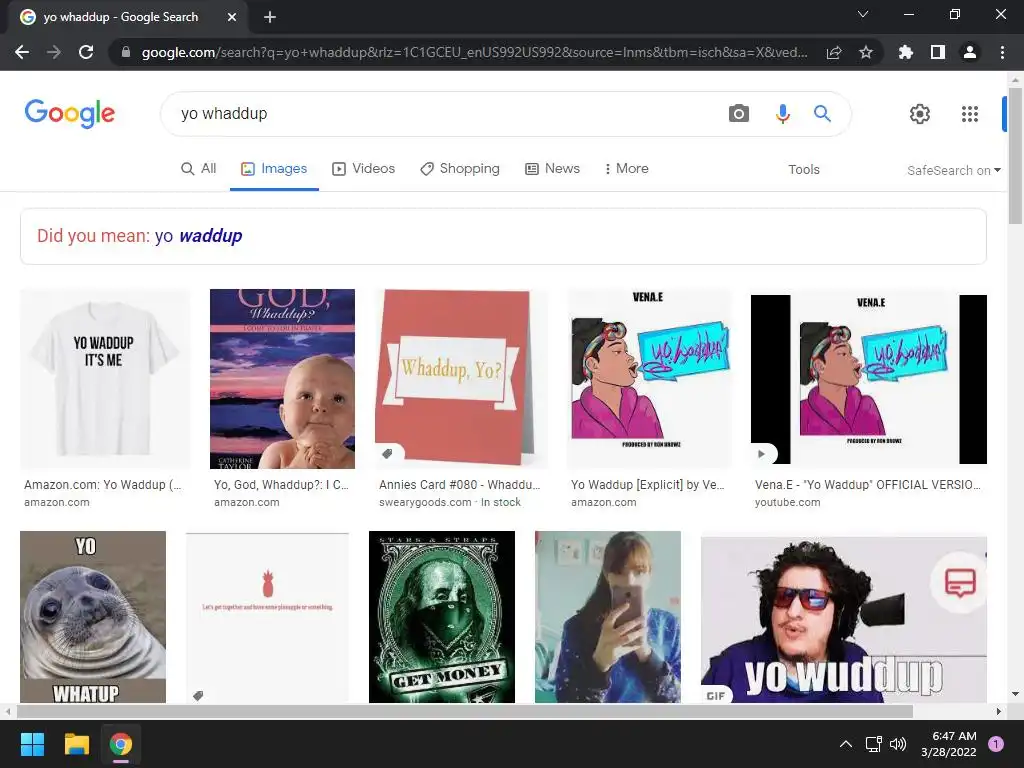Viewport: 1024px width, 768px height.
Task: Click the 'Vena.E - Yo Waddup OFFICIAL' title
Action: (868, 485)
